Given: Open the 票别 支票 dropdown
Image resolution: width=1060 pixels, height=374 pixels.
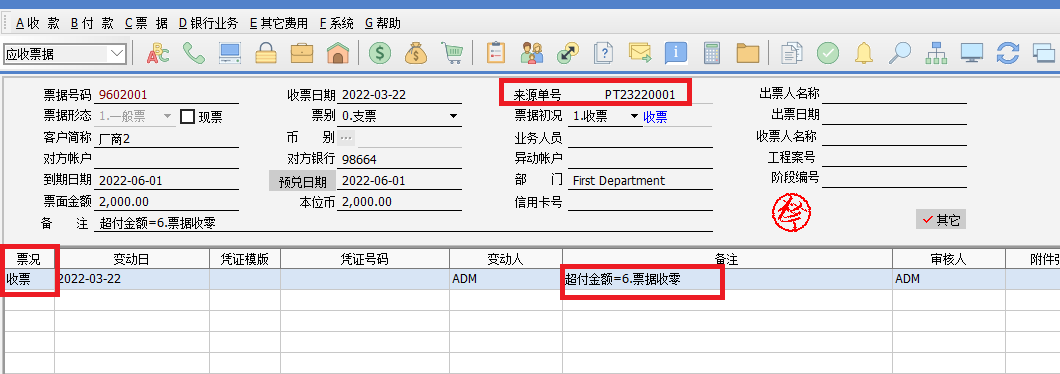Looking at the screenshot, I should [x=453, y=117].
